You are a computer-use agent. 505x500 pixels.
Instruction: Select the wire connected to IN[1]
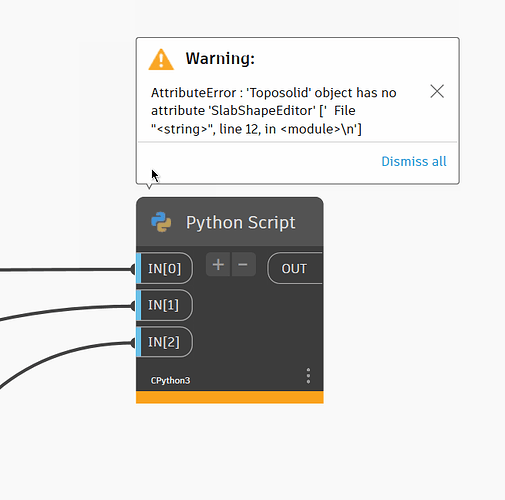(67, 310)
